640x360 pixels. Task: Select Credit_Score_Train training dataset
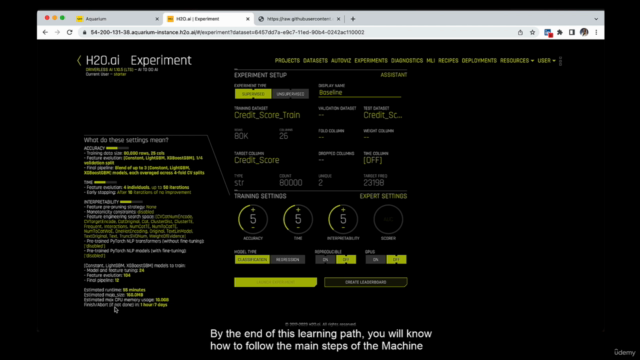point(267,116)
